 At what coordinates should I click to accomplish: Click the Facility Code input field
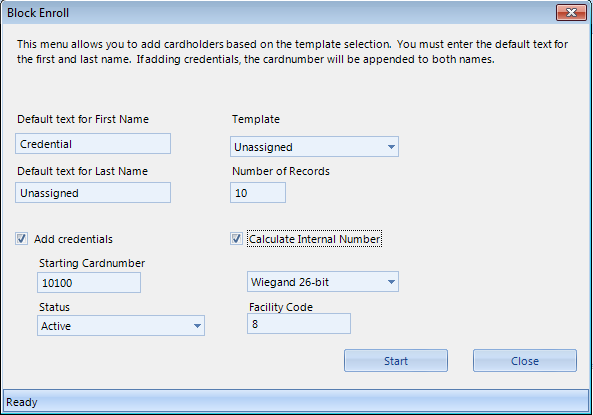tap(299, 324)
